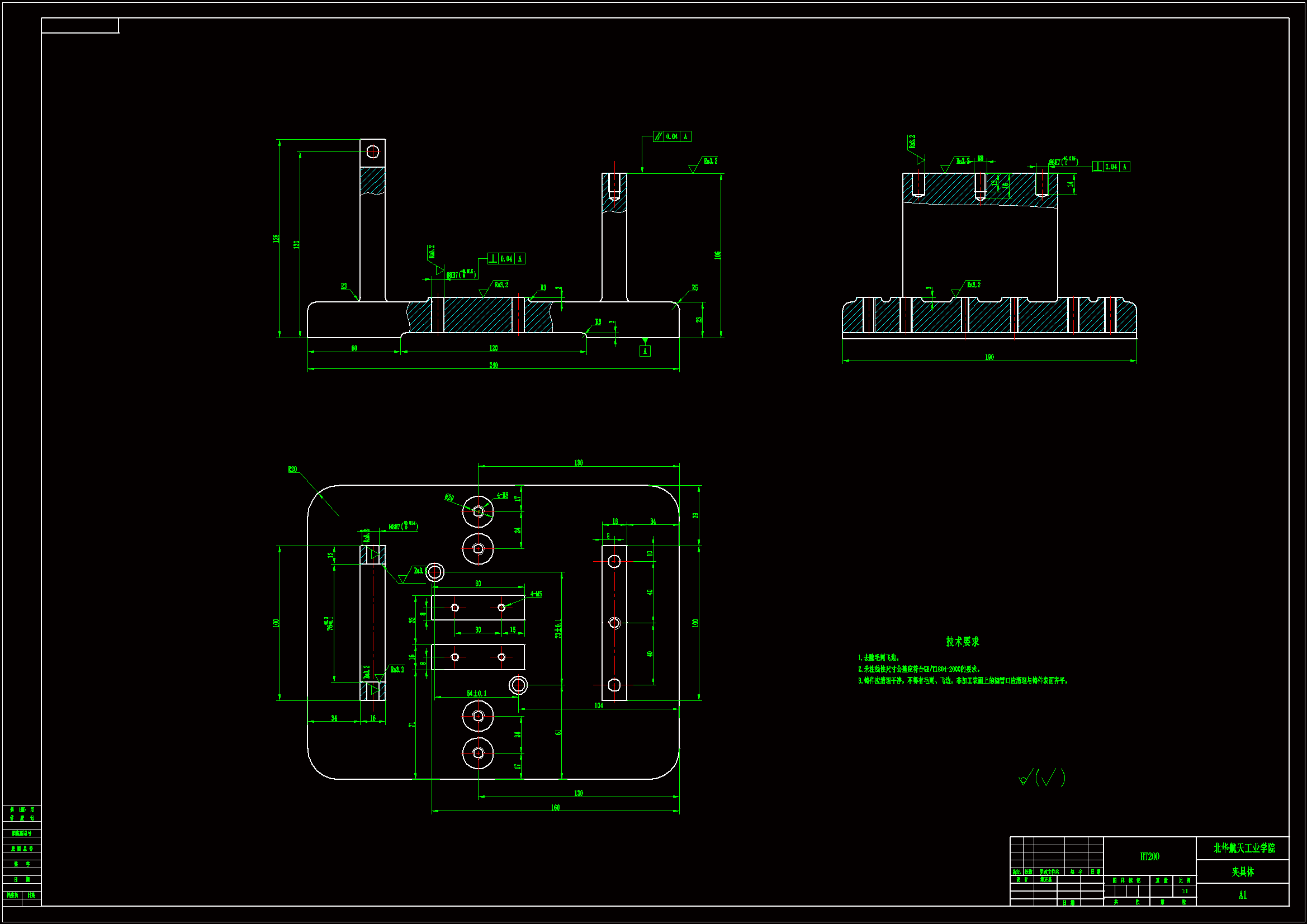
Task: Click the HT200 material cell in title block
Action: pyautogui.click(x=1149, y=856)
